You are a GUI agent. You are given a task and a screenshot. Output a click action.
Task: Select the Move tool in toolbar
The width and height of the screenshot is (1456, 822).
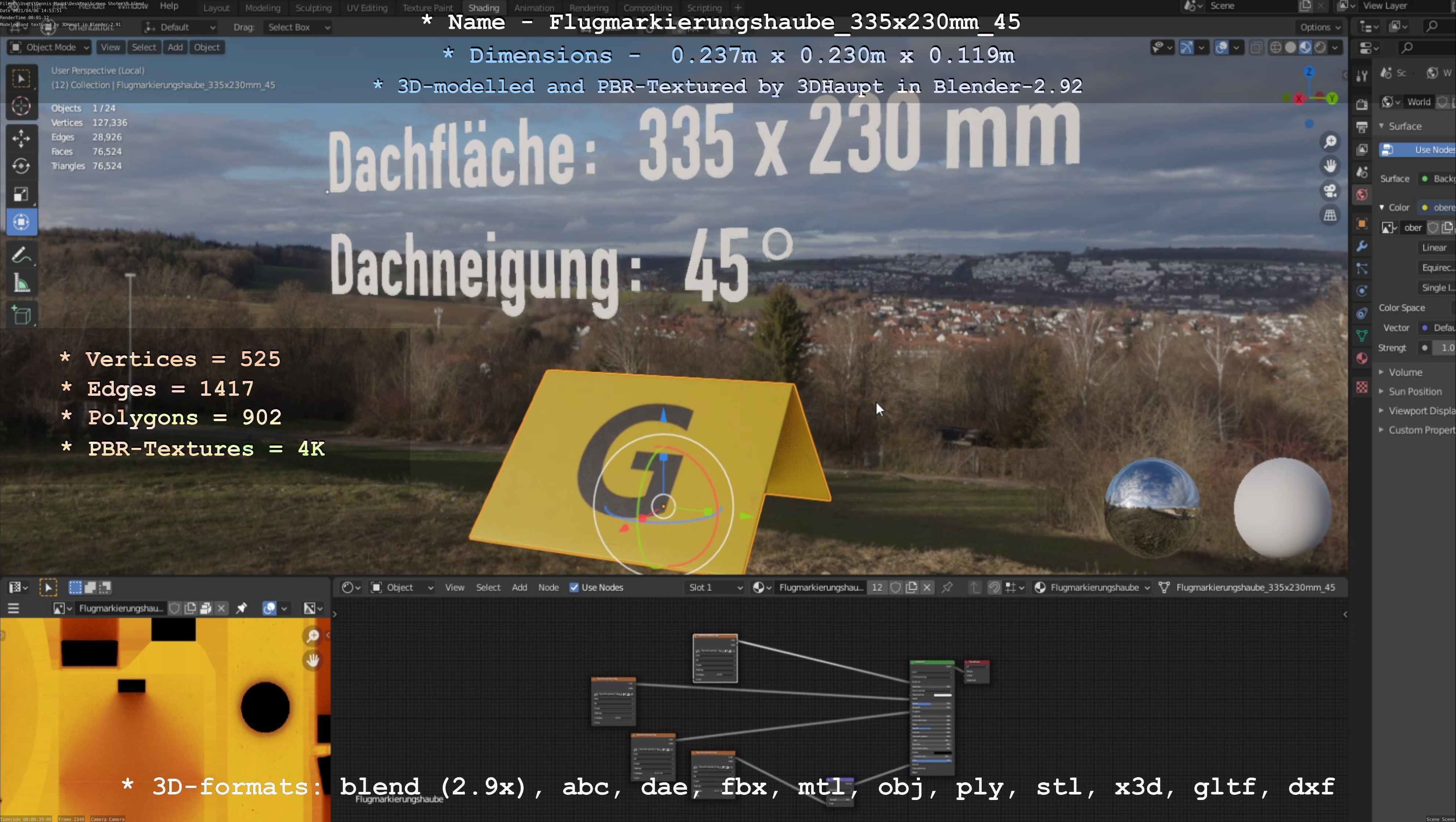pos(21,137)
